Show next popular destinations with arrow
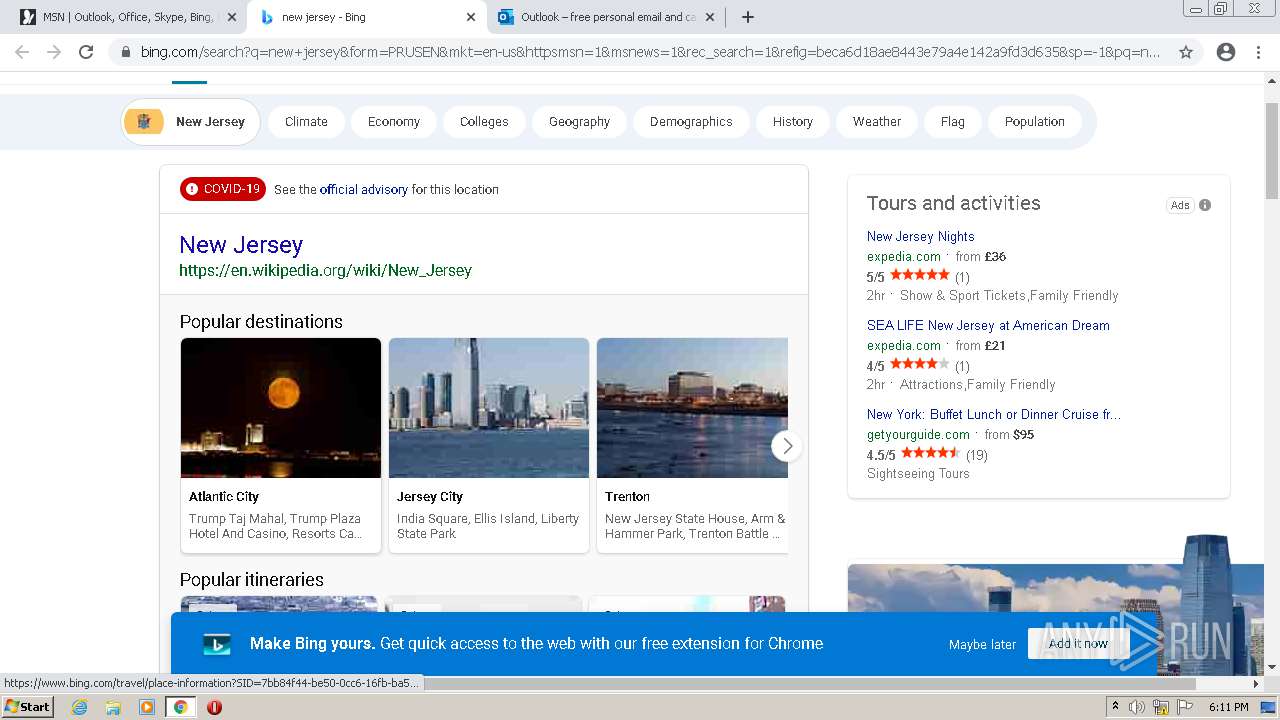The image size is (1280, 720). click(787, 446)
